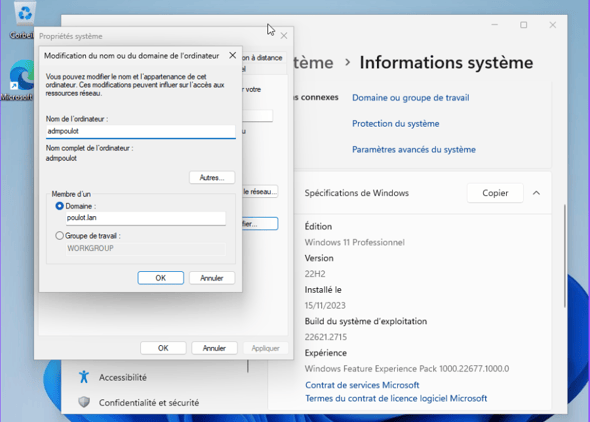This screenshot has width=590, height=422.
Task: Open Accessibilité settings category
Action: pos(123,377)
